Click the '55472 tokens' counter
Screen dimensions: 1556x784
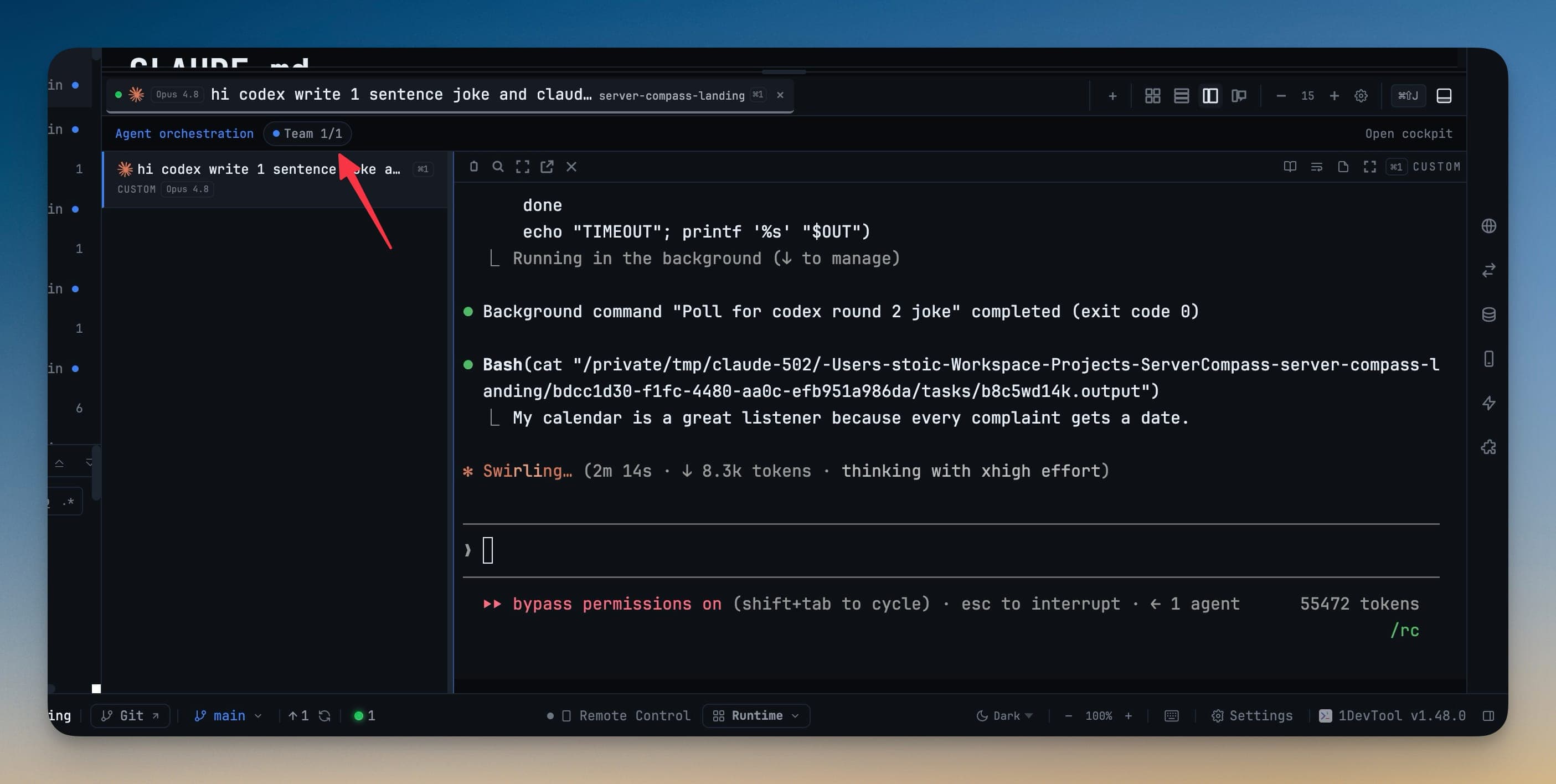click(x=1359, y=604)
